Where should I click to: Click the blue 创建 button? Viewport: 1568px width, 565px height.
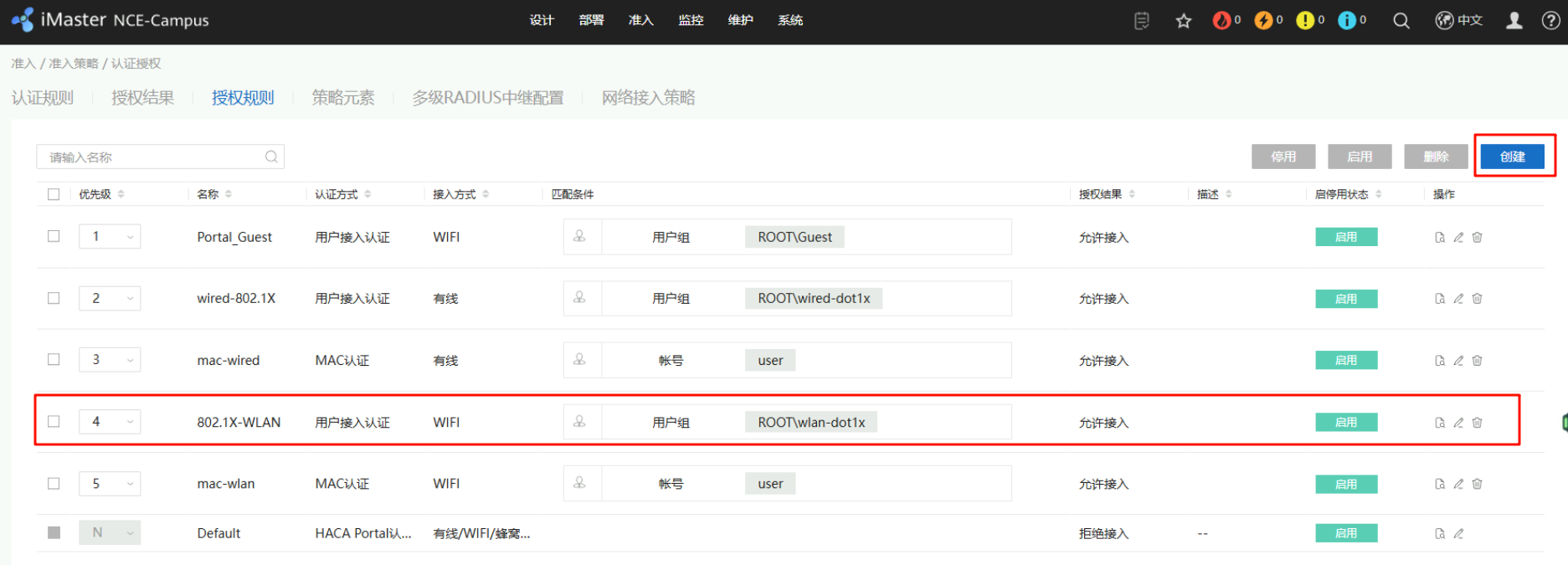[1512, 157]
